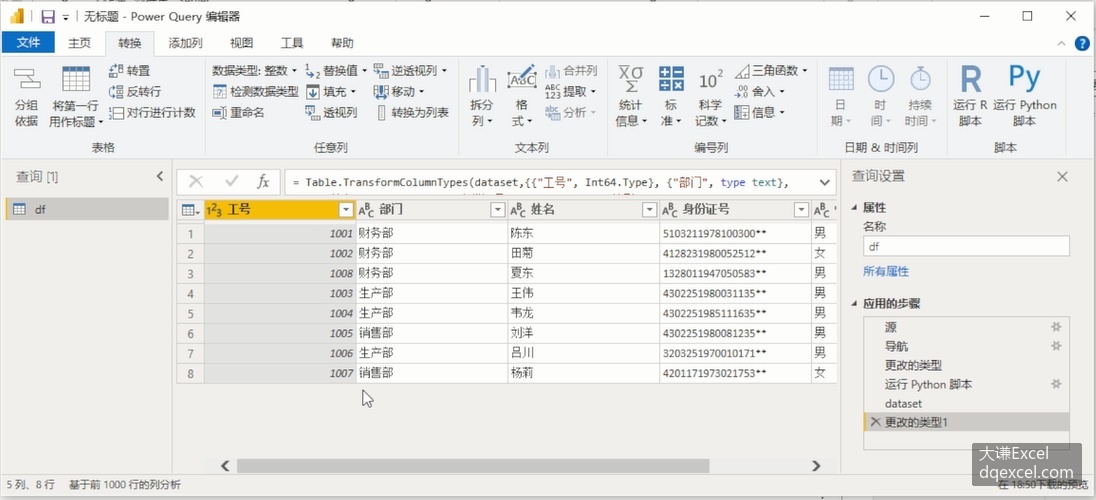This screenshot has height=500, width=1096.
Task: Click 运行 Python 脚本 icon
Action: tap(1025, 78)
